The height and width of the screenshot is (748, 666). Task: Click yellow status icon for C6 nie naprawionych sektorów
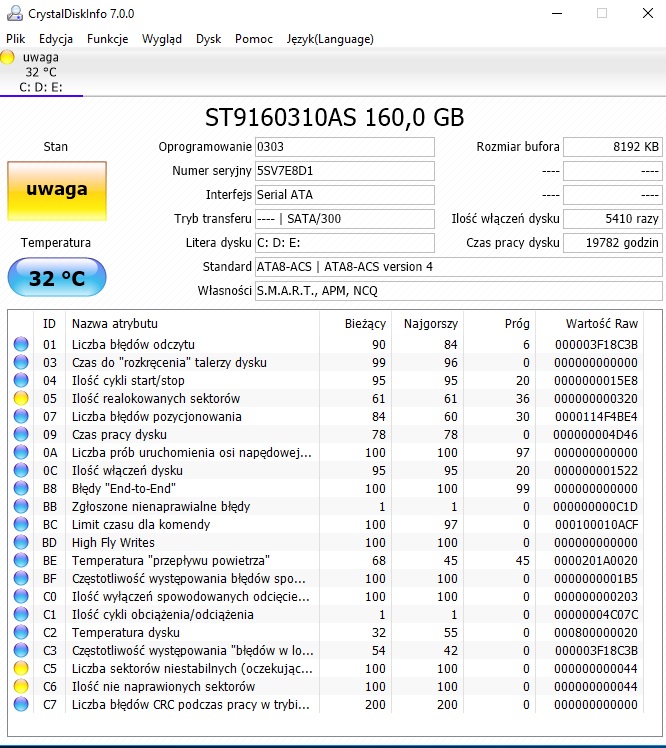[x=21, y=686]
